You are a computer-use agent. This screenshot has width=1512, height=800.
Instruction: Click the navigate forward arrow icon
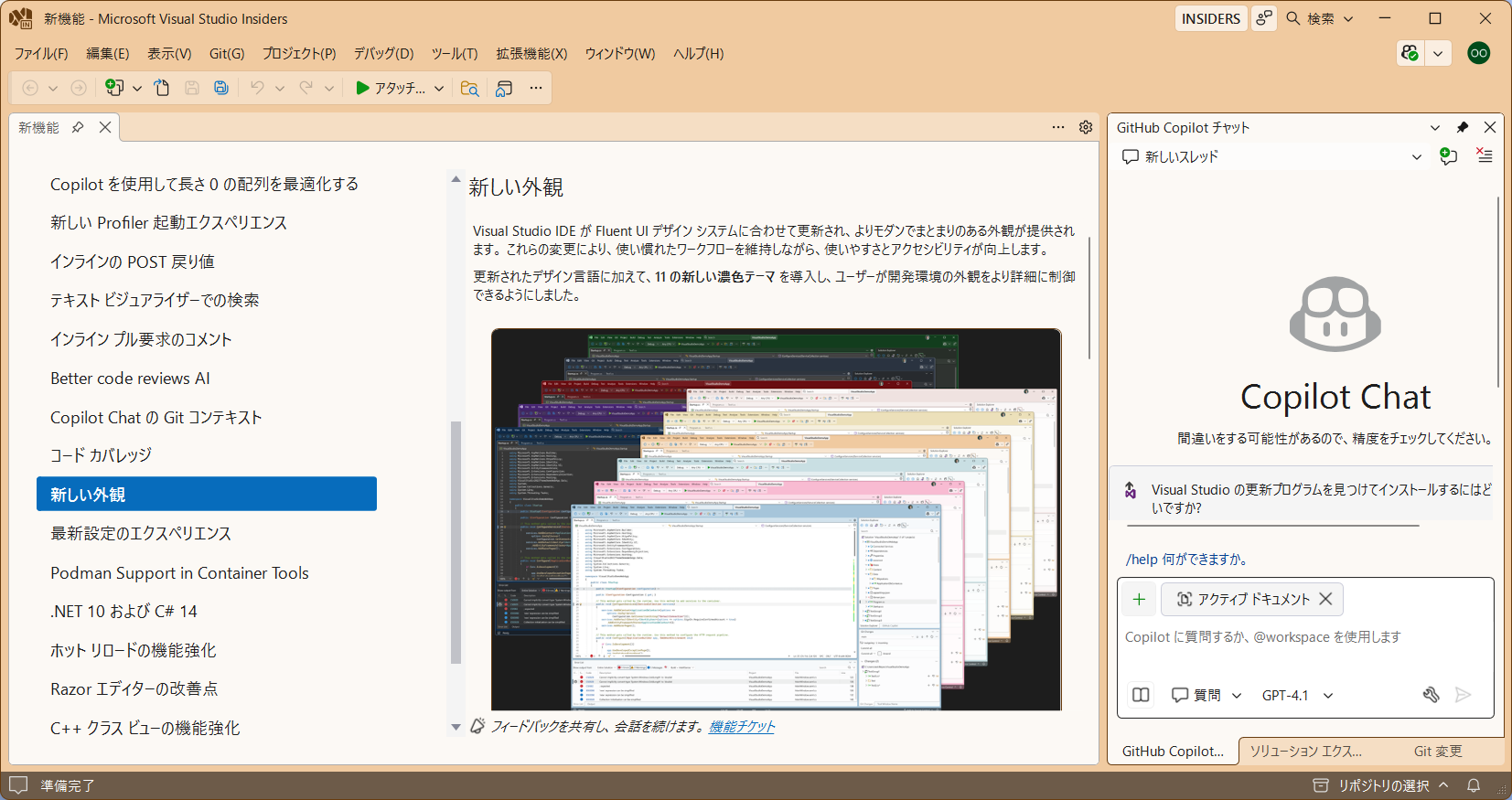click(x=79, y=88)
